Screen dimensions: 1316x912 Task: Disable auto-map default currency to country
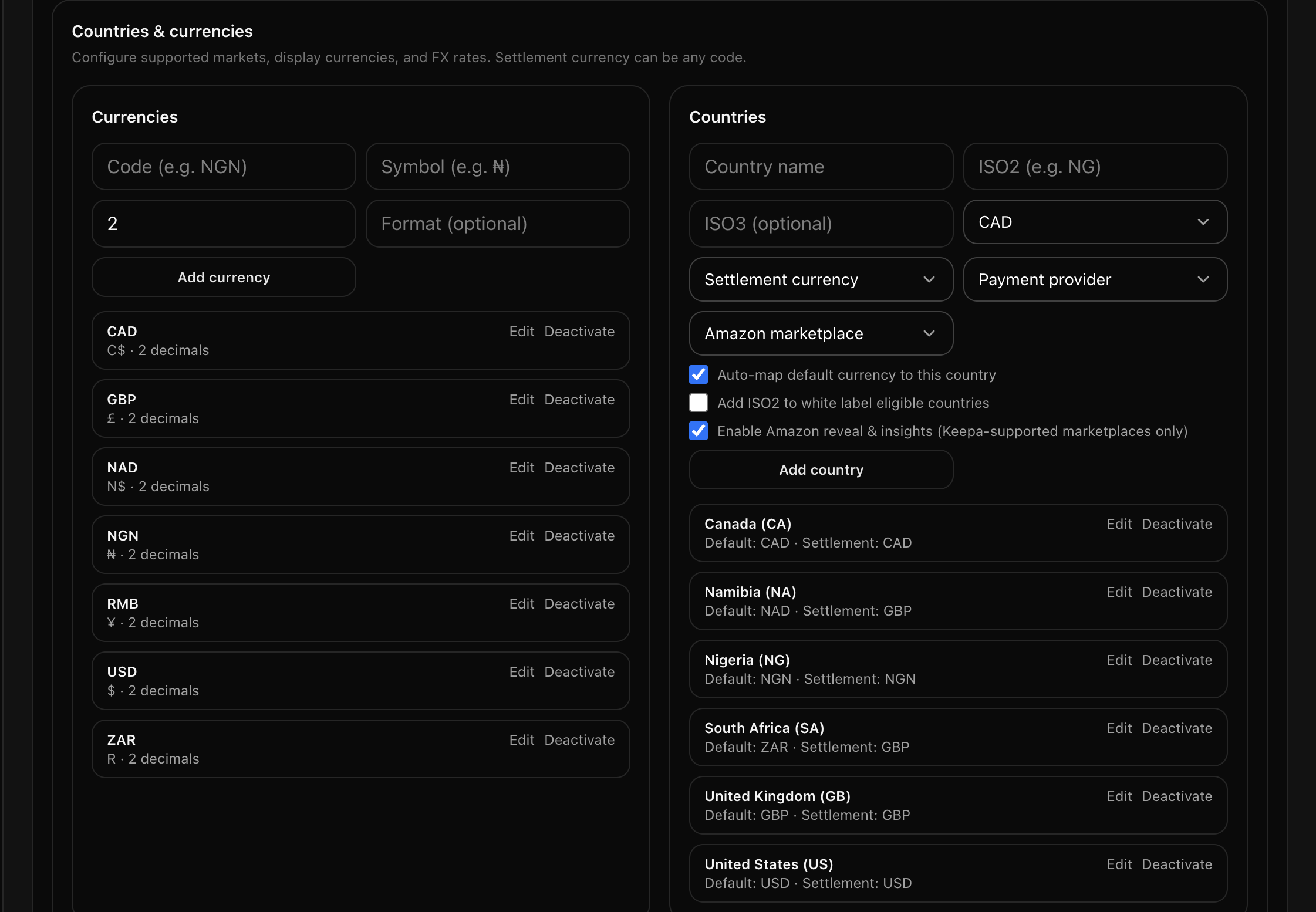point(699,374)
